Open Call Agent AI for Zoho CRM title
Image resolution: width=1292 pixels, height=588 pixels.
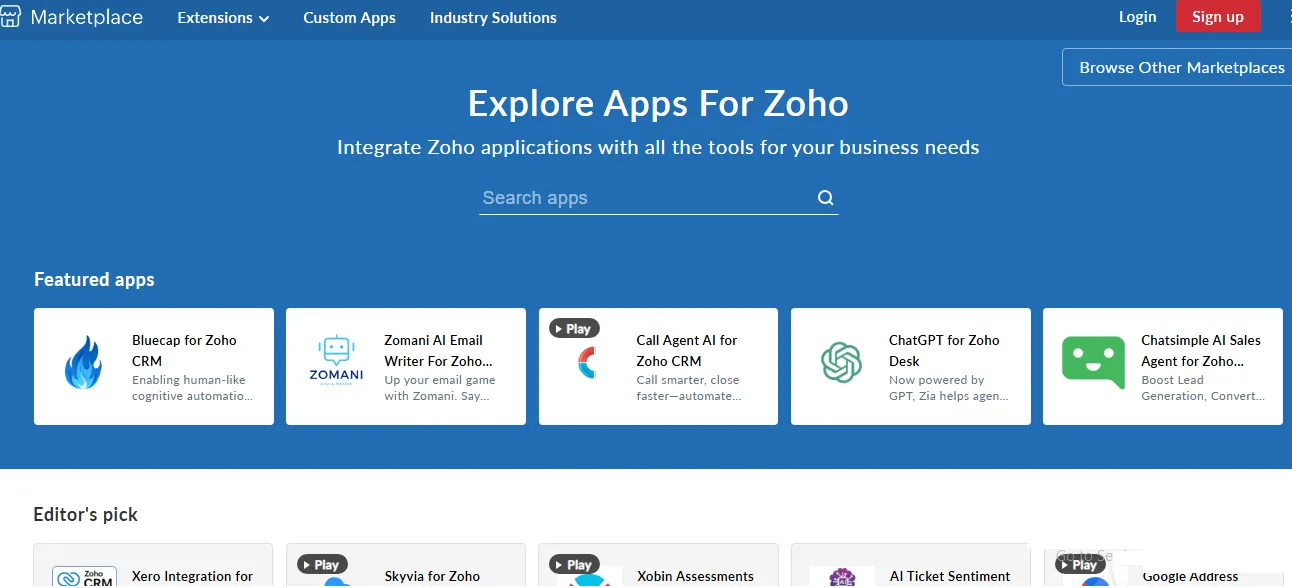point(687,350)
